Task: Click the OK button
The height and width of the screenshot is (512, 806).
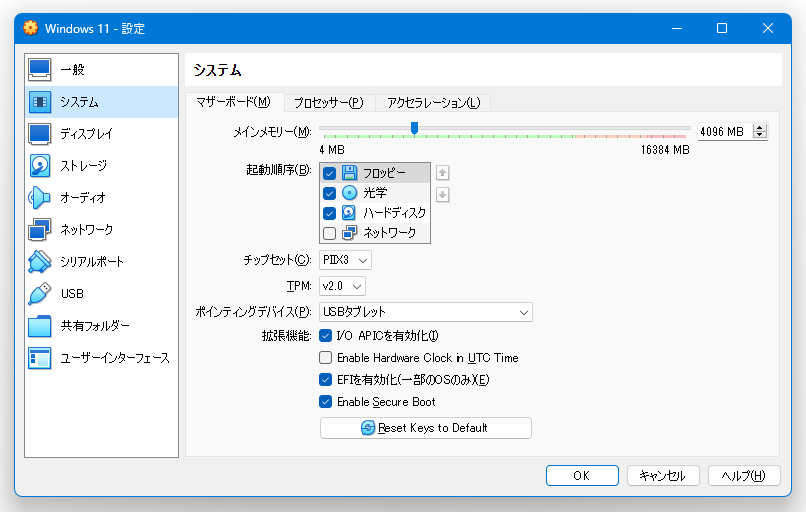Action: (x=582, y=476)
